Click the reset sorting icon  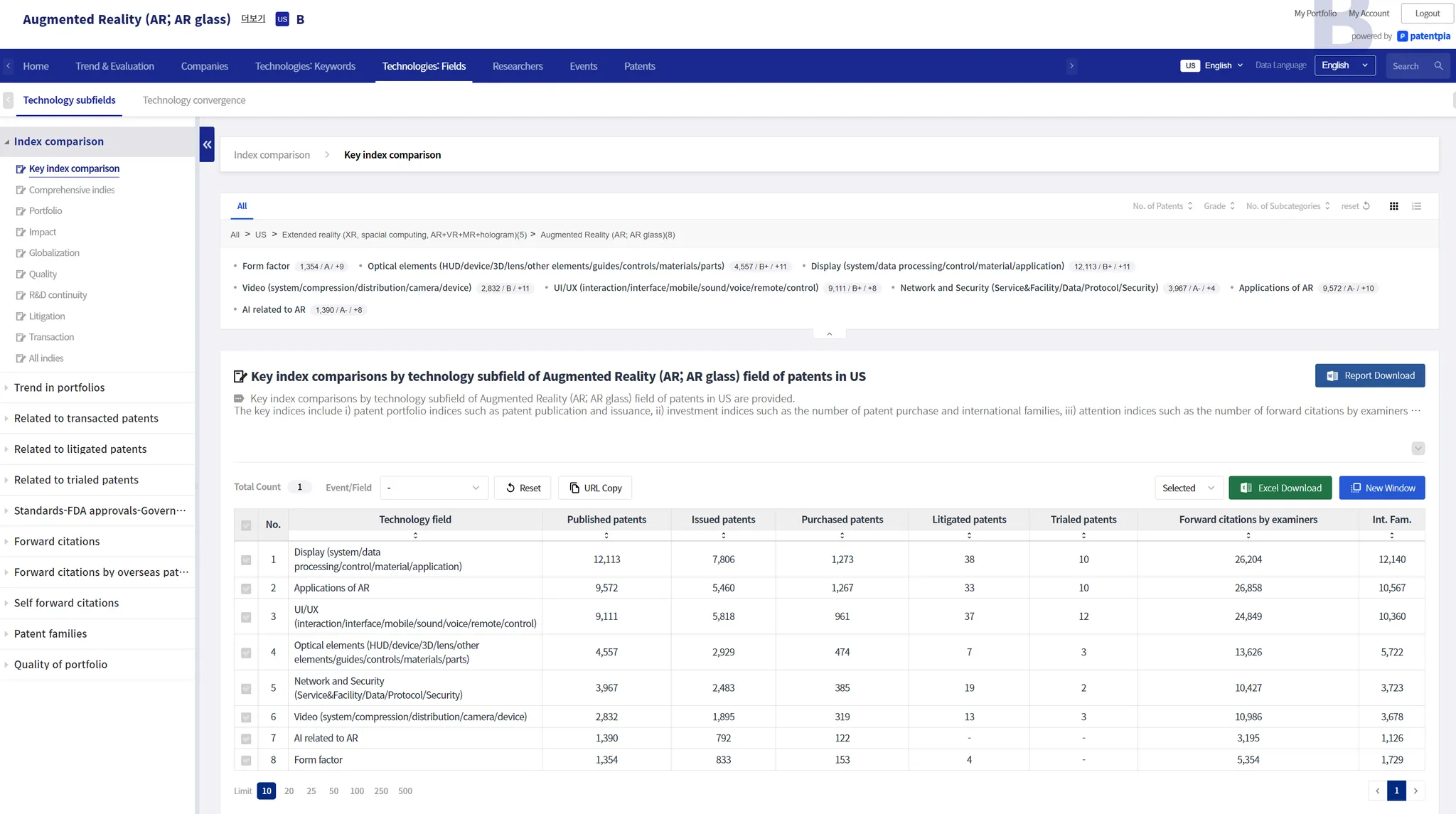(x=1366, y=206)
